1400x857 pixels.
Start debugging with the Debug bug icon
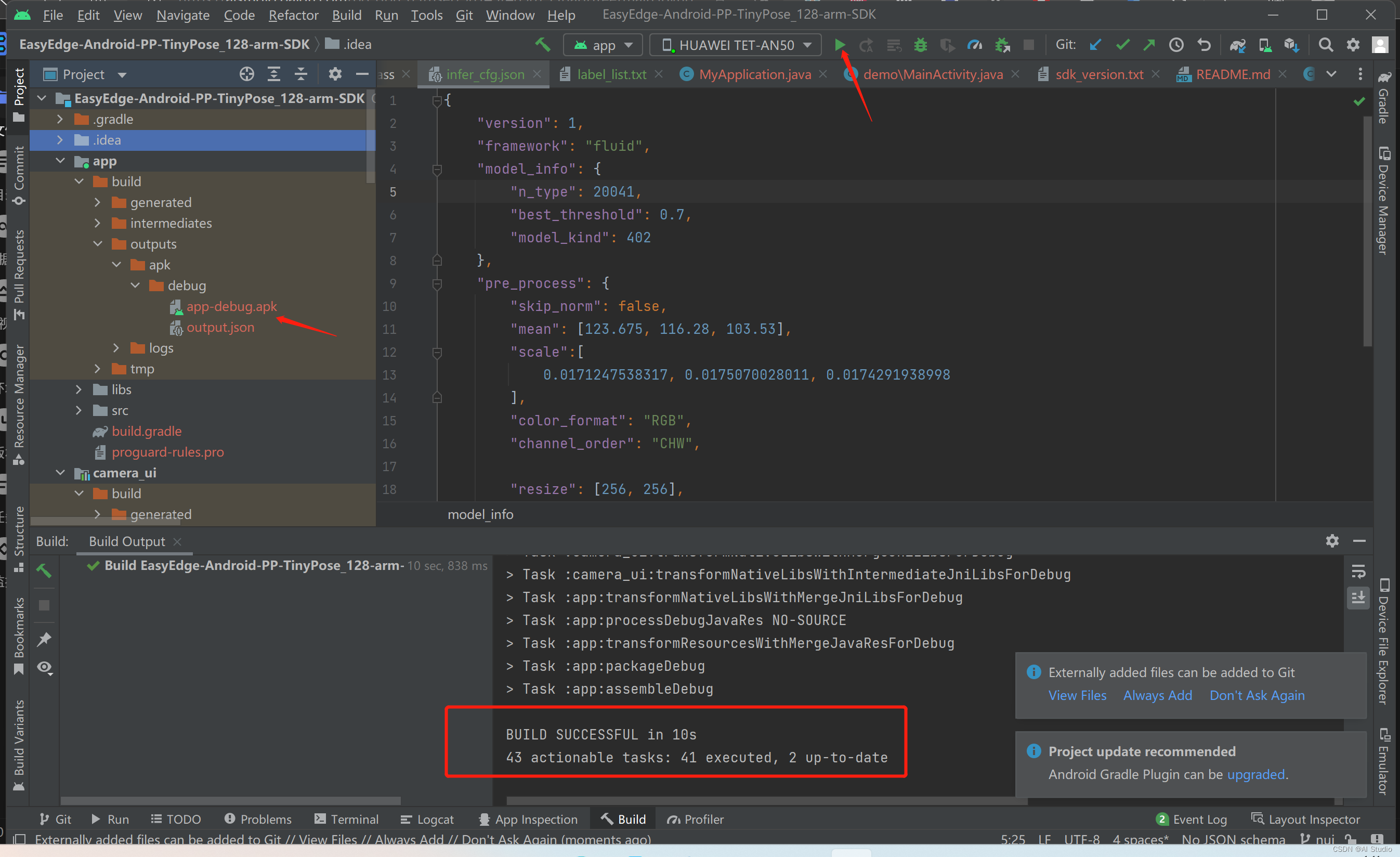[x=921, y=45]
